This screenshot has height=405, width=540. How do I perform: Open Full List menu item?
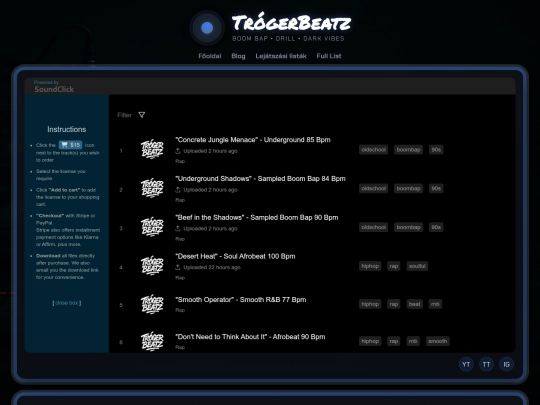(x=329, y=56)
